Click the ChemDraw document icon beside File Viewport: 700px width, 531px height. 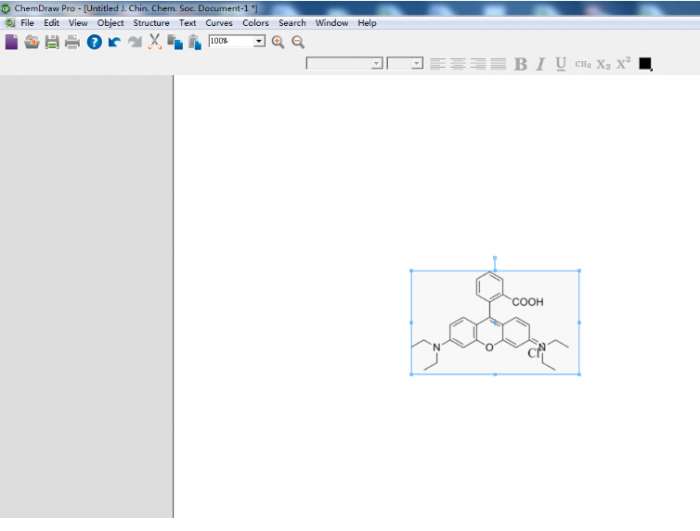(10, 23)
